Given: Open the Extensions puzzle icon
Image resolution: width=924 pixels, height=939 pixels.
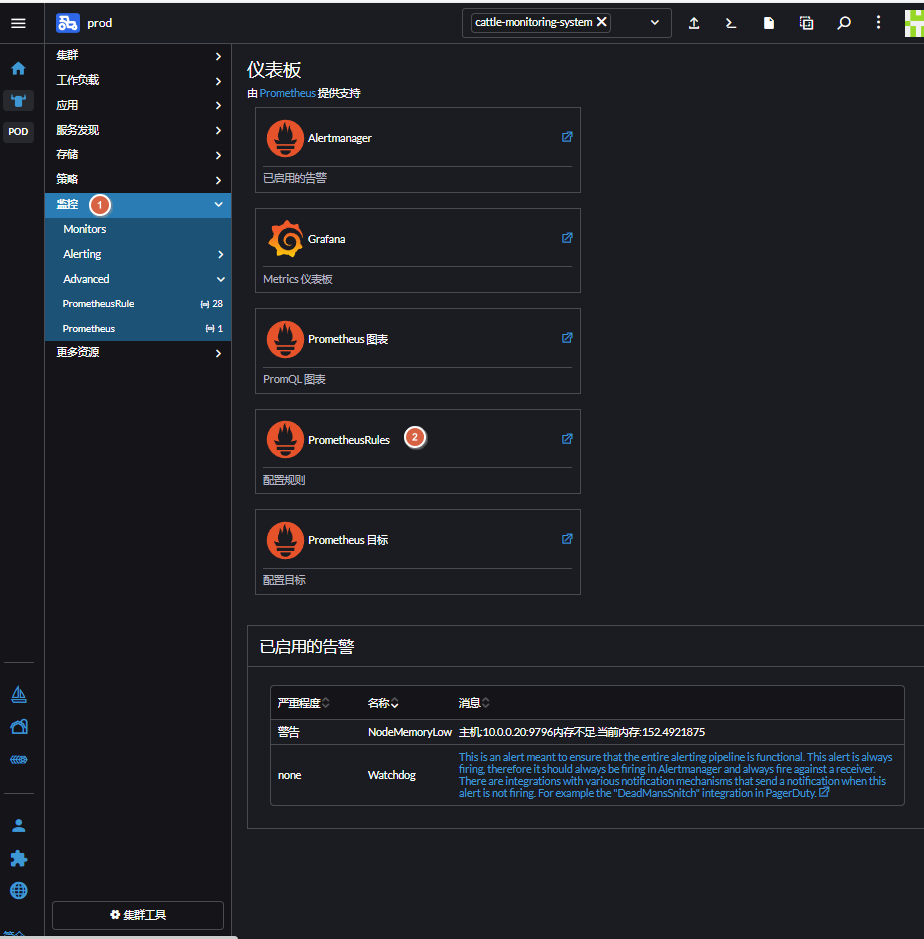Looking at the screenshot, I should point(19,858).
